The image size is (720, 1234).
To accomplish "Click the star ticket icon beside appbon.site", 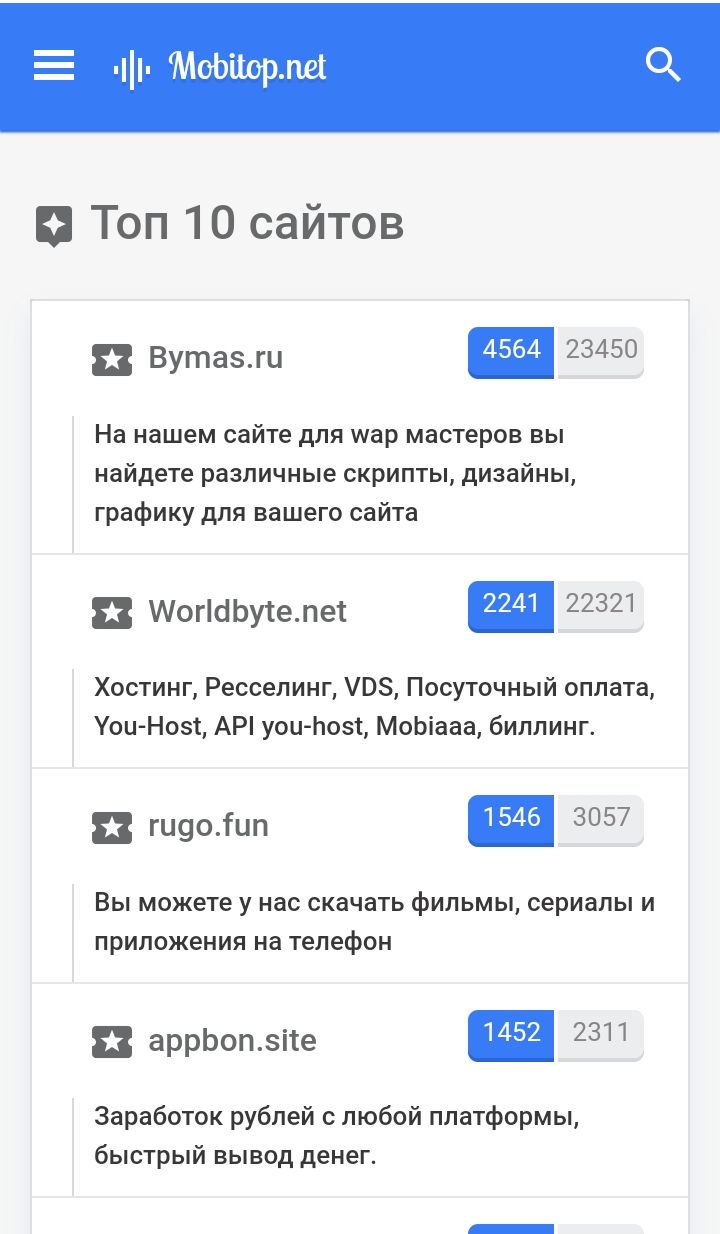I will pos(112,1042).
